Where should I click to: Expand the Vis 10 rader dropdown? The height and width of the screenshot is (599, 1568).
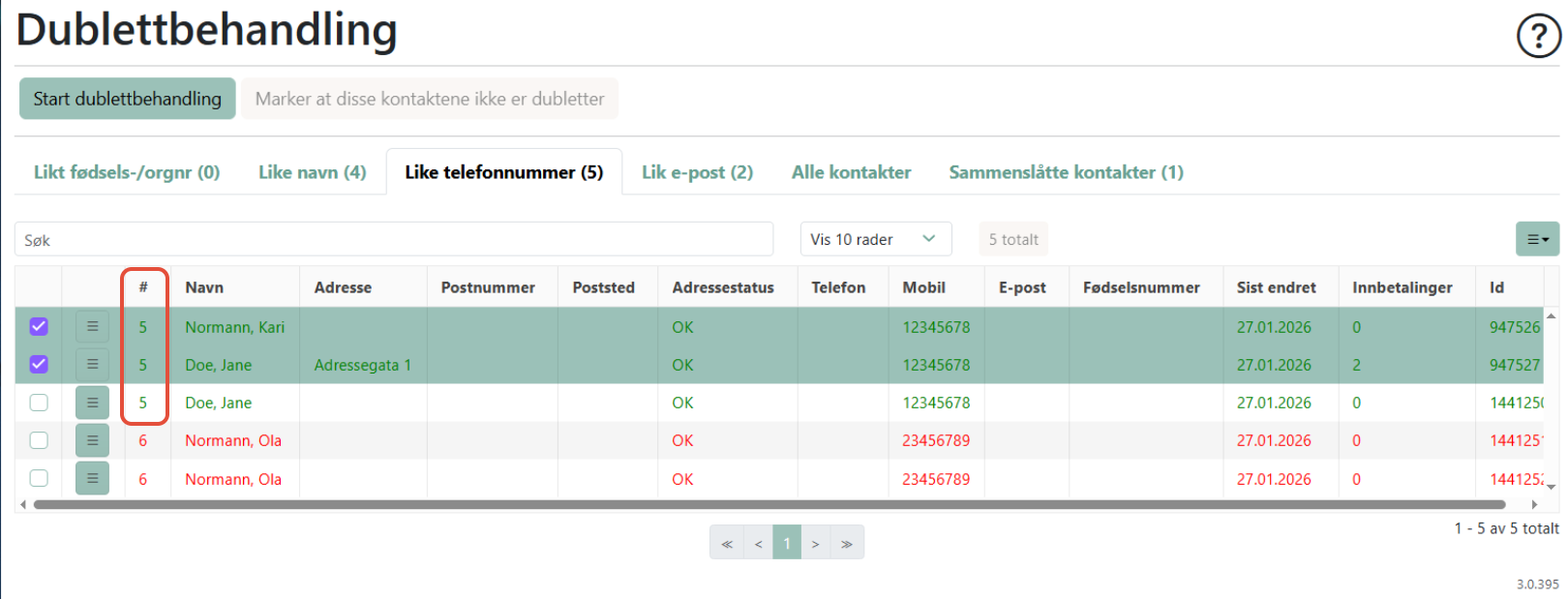point(875,239)
